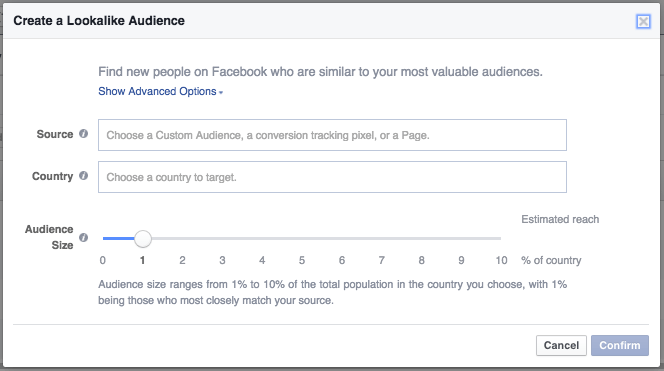This screenshot has width=664, height=371.
Task: Click the Cancel button
Action: point(562,346)
